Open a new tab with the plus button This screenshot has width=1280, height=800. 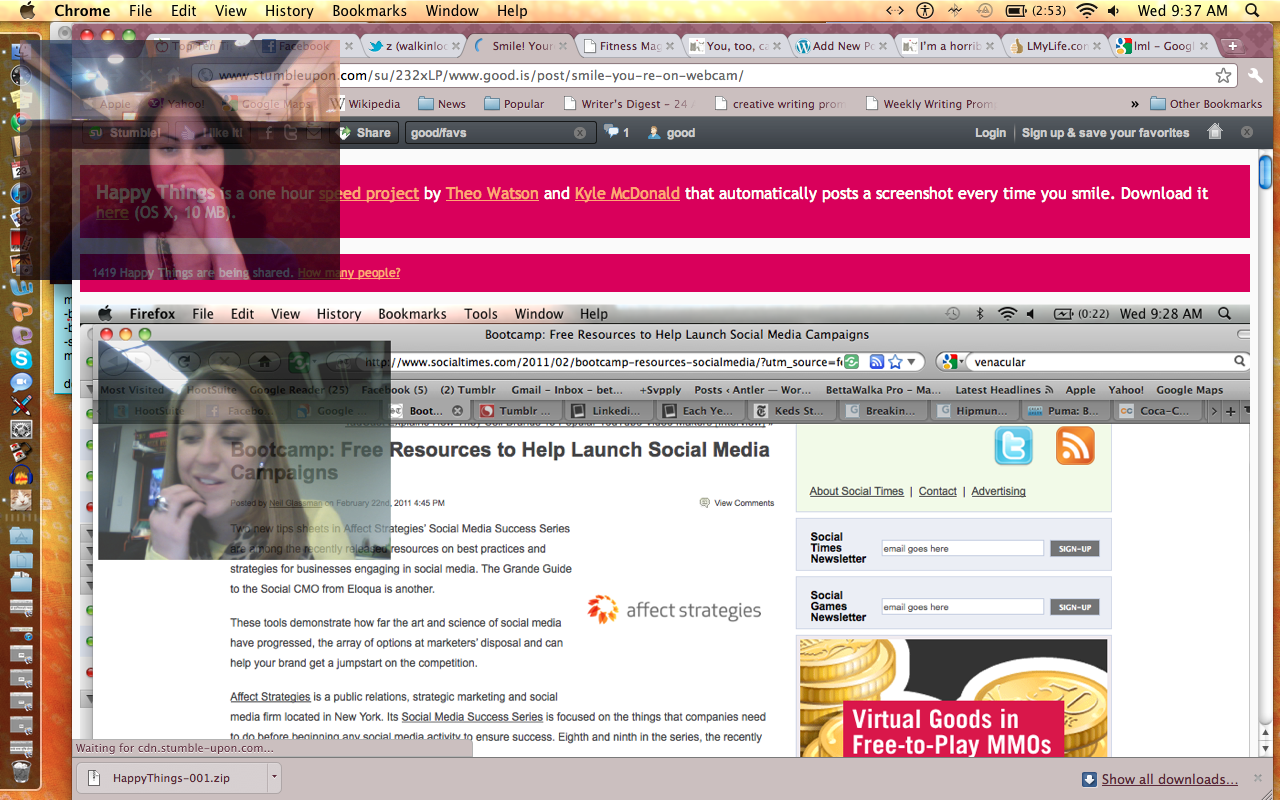pyautogui.click(x=1232, y=47)
